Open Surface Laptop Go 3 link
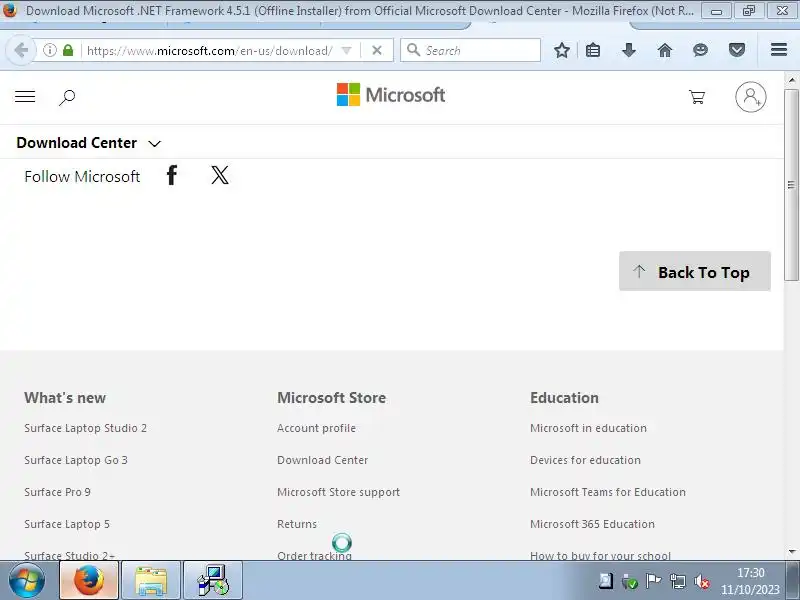The height and width of the screenshot is (600, 800). tap(76, 460)
